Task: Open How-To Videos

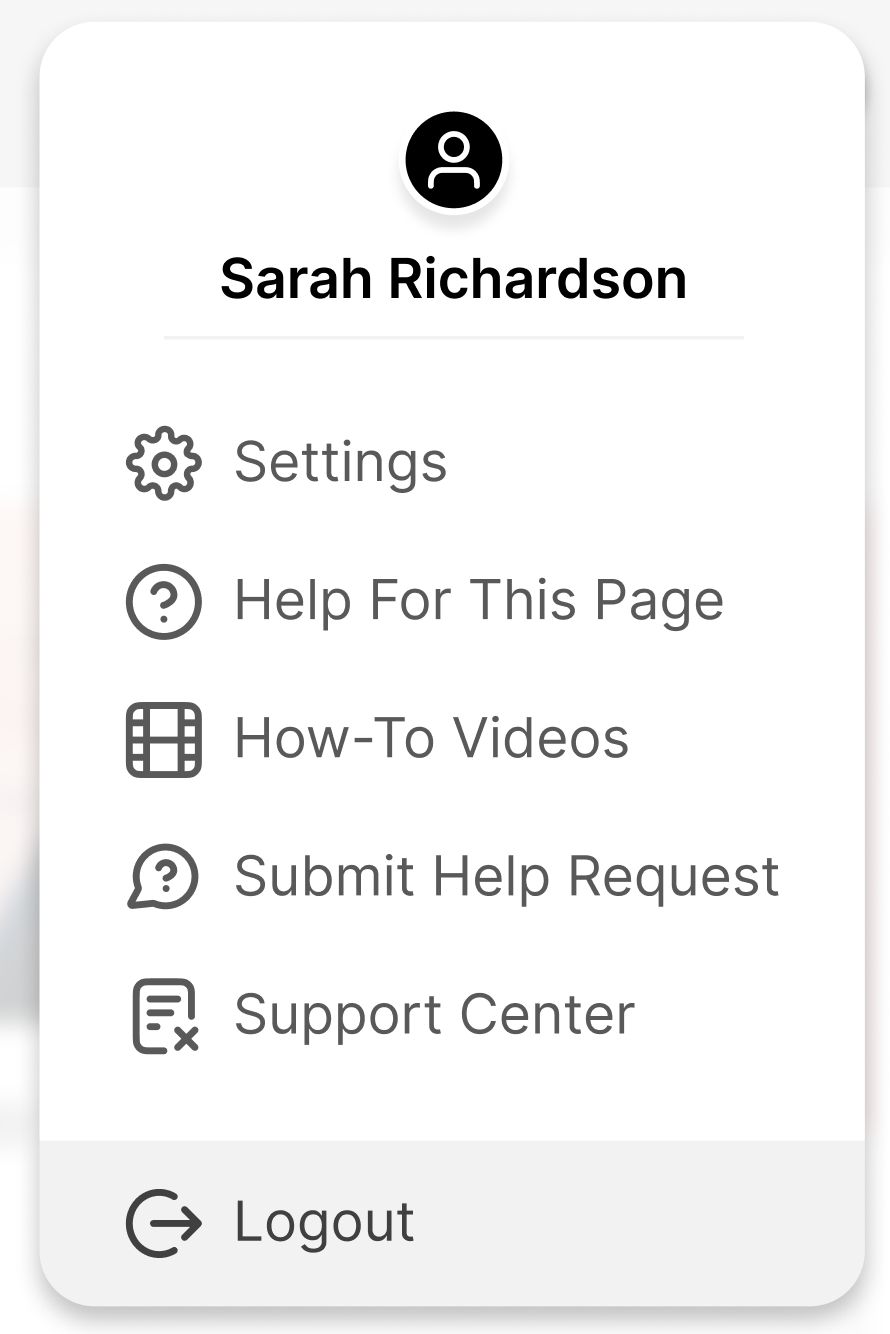Action: (432, 738)
